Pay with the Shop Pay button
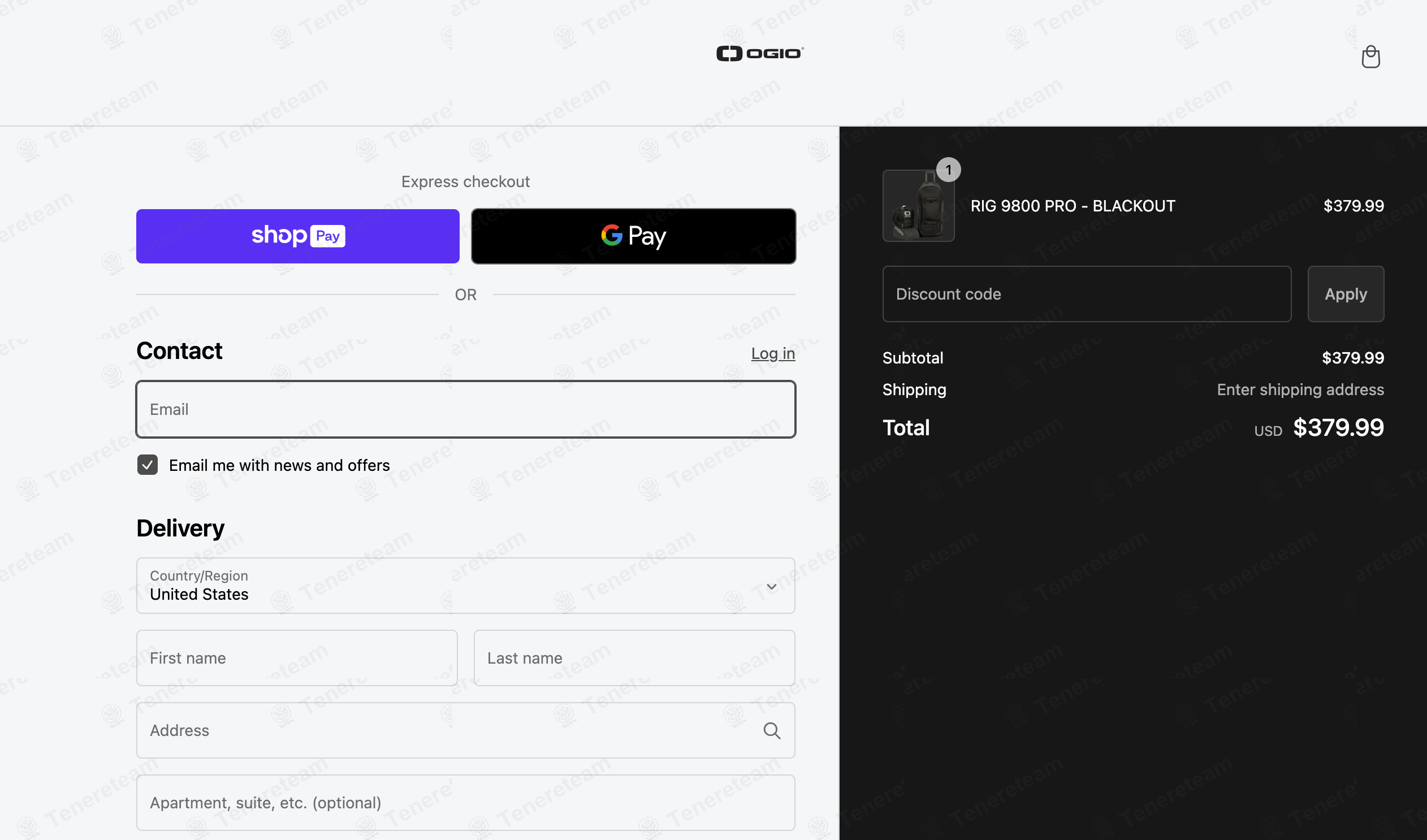Screen dimensions: 1427x840 tap(297, 236)
